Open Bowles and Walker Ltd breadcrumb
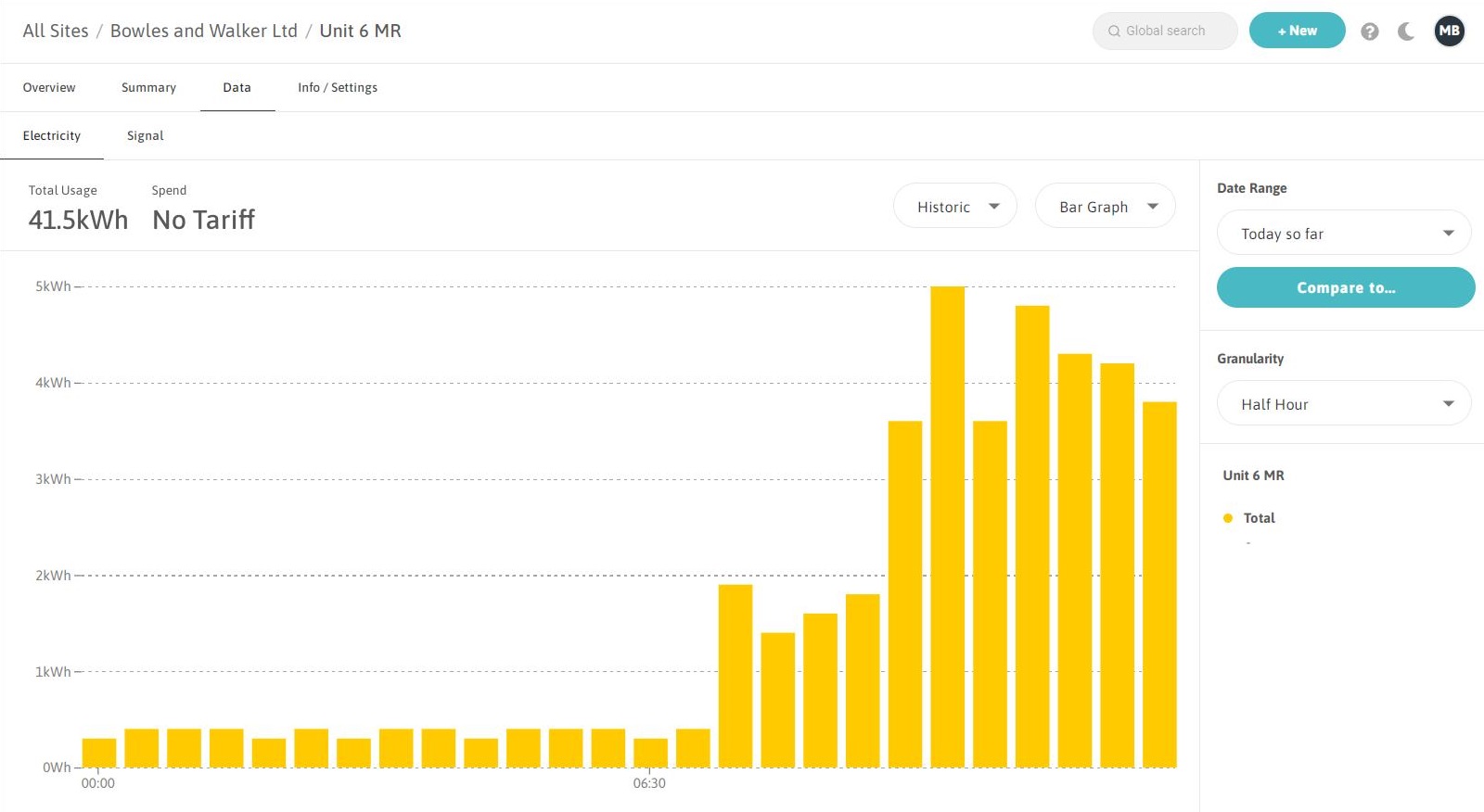This screenshot has width=1484, height=812. pos(204,31)
